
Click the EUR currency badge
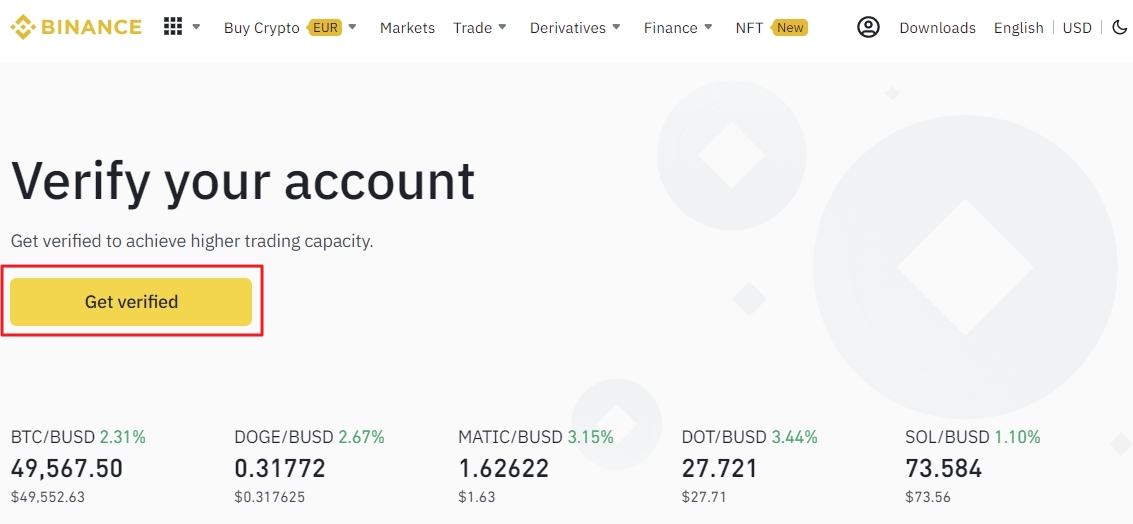click(325, 27)
